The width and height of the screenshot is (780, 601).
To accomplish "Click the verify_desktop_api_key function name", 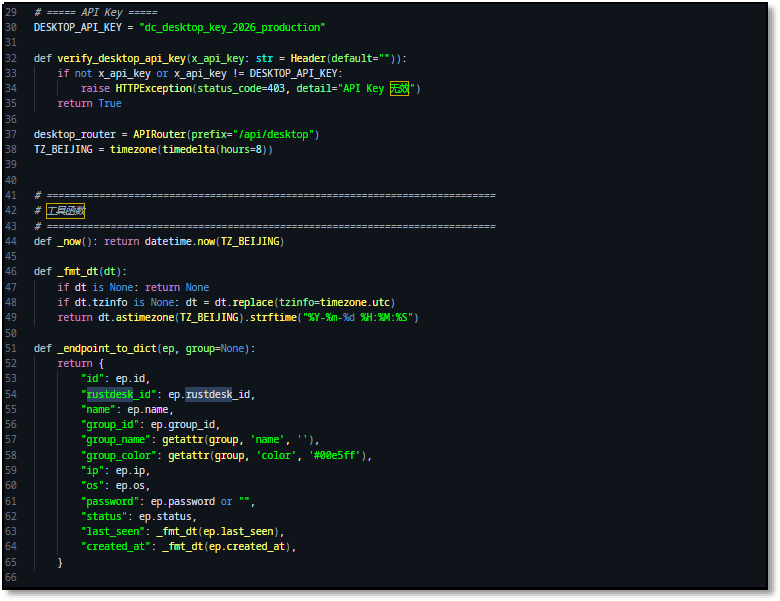I will coord(121,59).
